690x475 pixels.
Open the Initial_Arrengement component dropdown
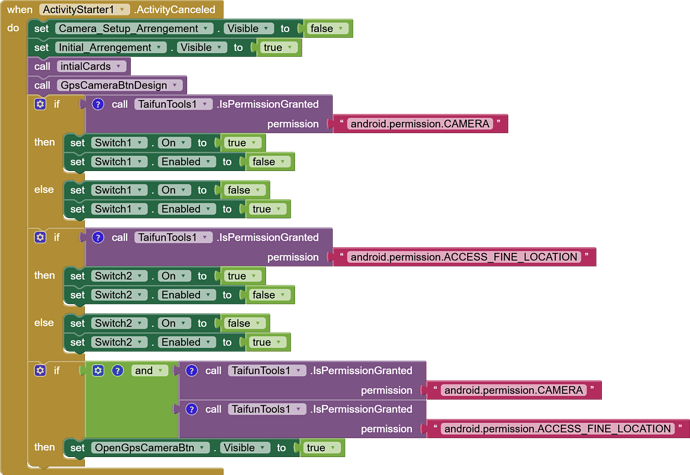click(x=110, y=48)
